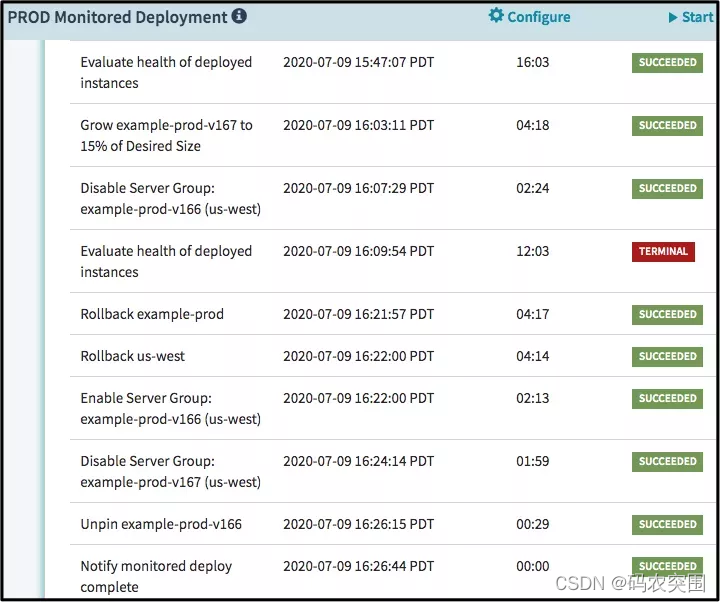Click the duration value 01:59
The width and height of the screenshot is (720, 602).
(x=533, y=461)
